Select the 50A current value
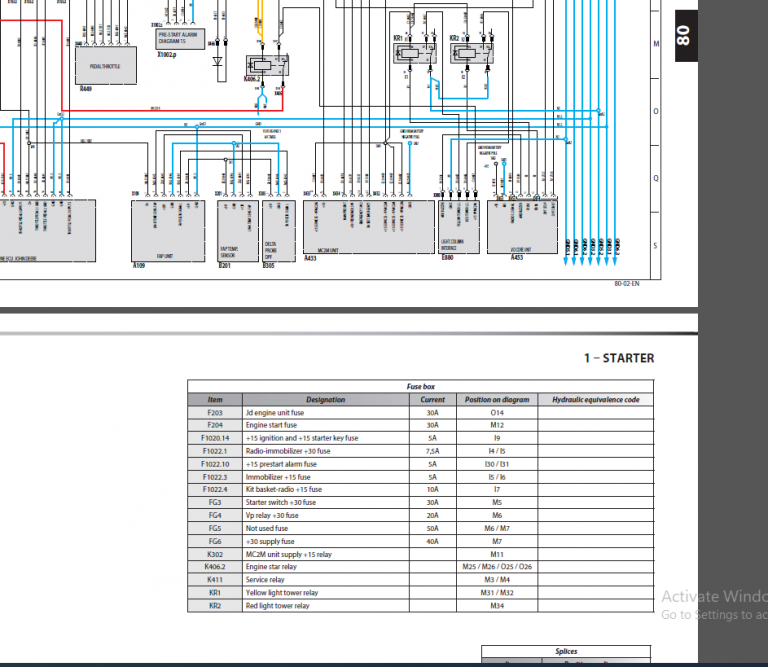 [x=432, y=528]
